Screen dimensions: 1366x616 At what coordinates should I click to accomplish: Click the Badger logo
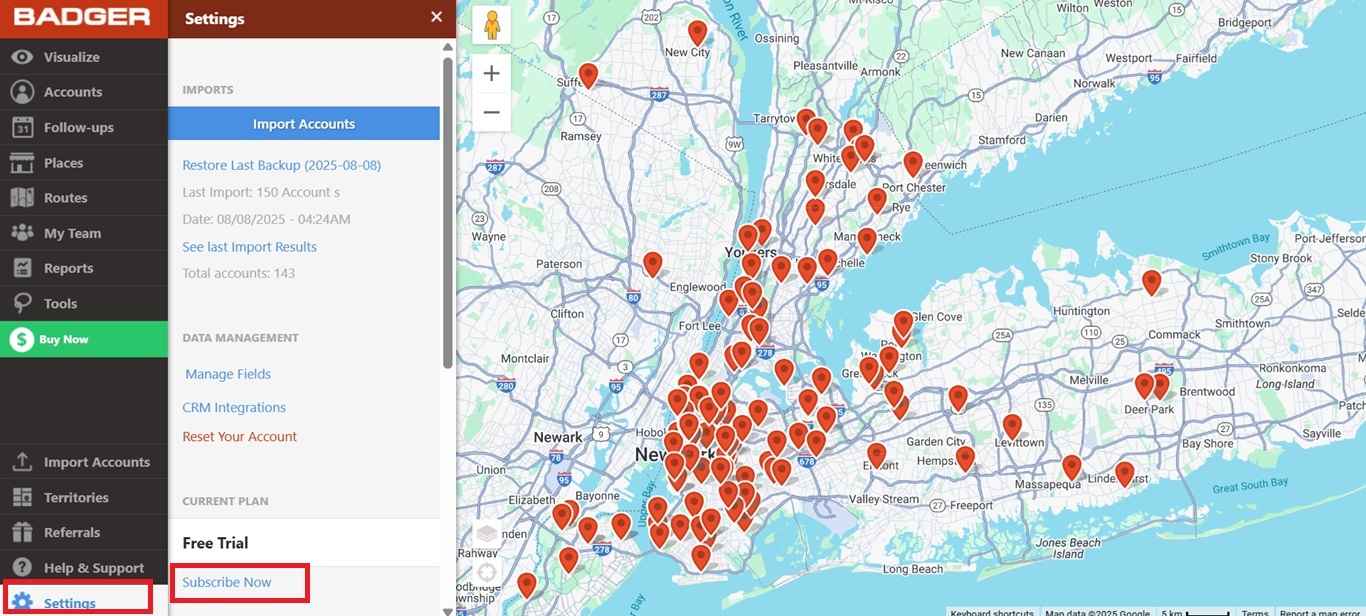82,18
